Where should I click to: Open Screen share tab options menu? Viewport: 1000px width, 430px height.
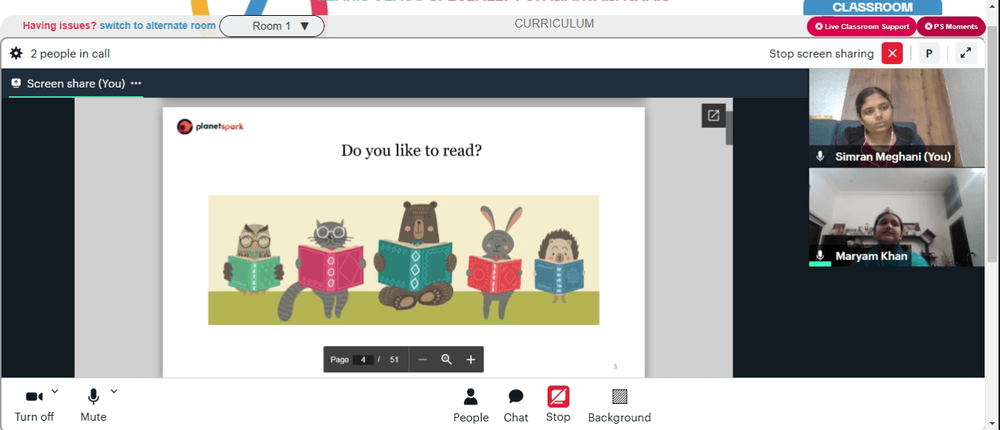[x=136, y=84]
